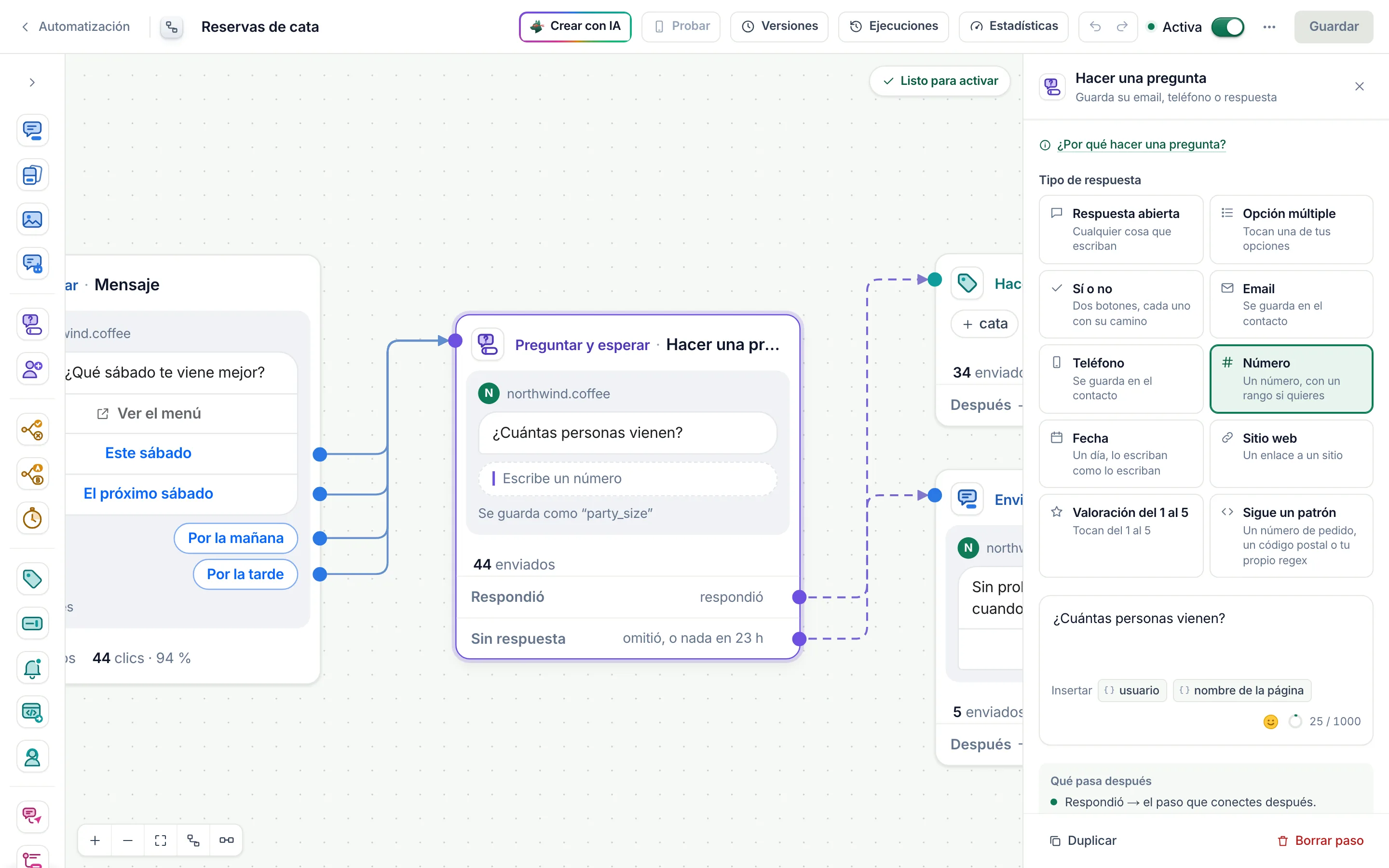Click the Guardar button

coord(1334,27)
